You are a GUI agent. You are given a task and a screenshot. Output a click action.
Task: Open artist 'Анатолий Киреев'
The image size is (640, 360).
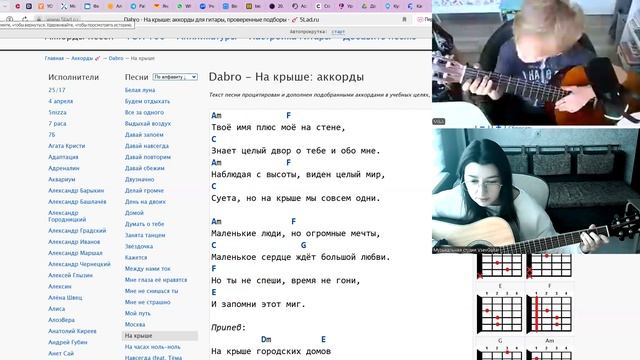tap(72, 331)
